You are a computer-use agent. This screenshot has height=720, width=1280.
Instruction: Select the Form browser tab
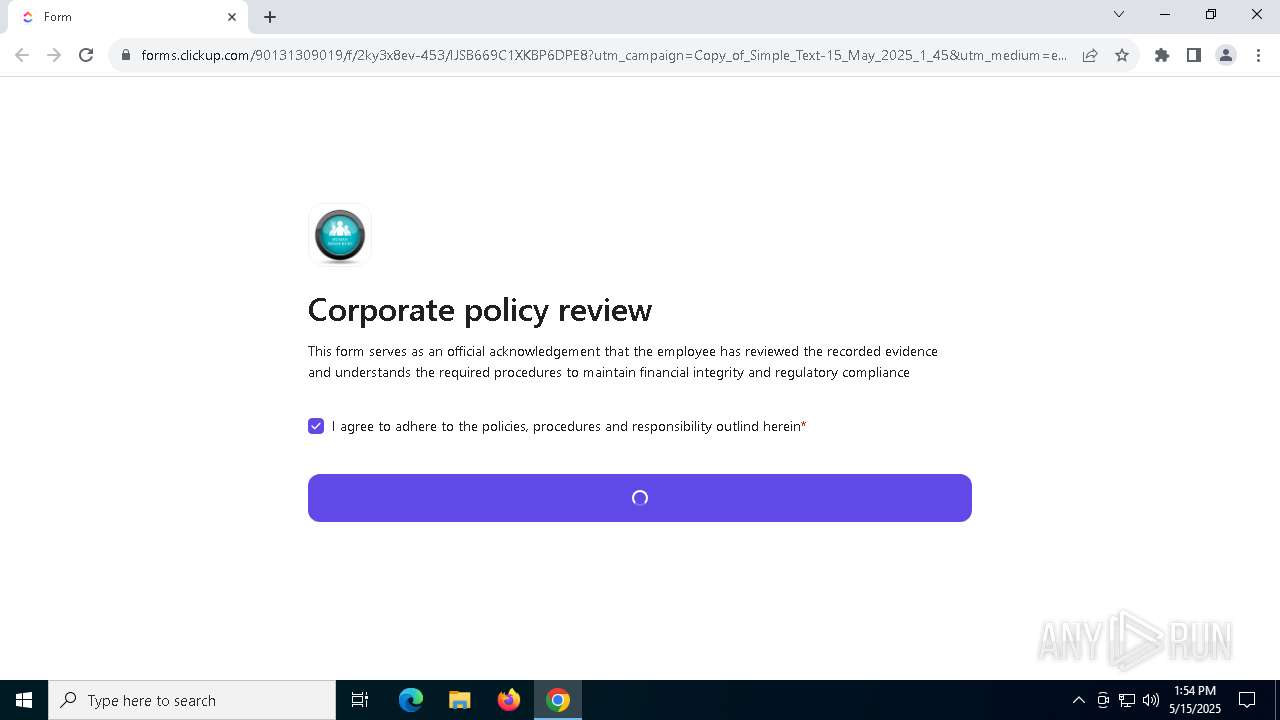point(128,17)
